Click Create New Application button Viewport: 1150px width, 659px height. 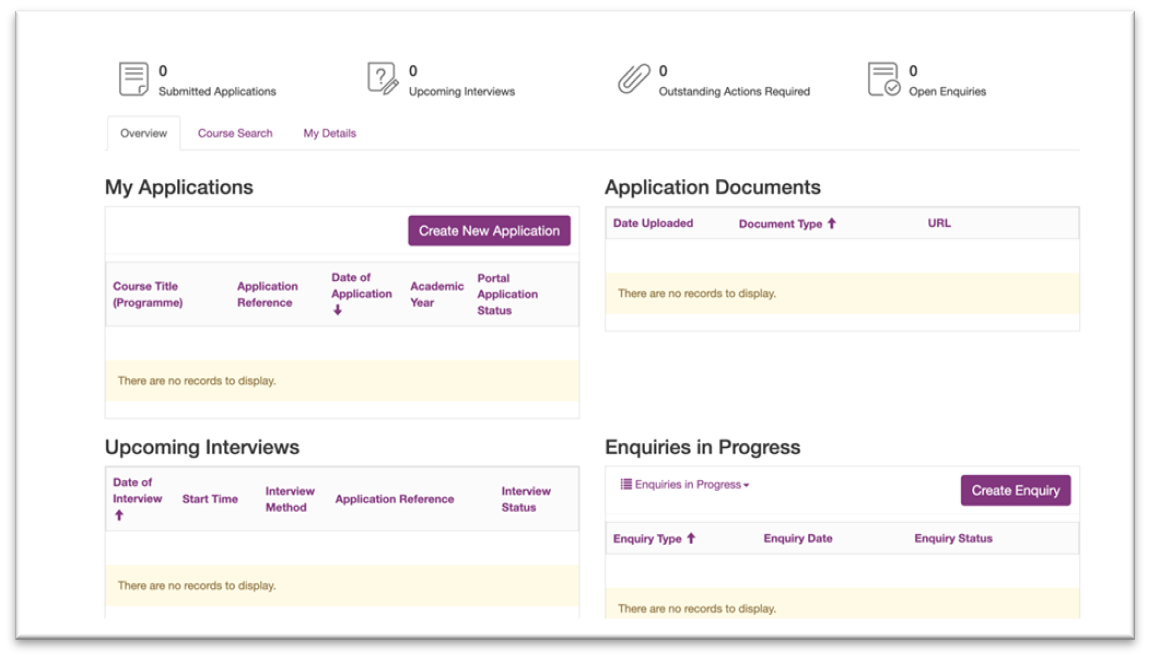(x=489, y=231)
